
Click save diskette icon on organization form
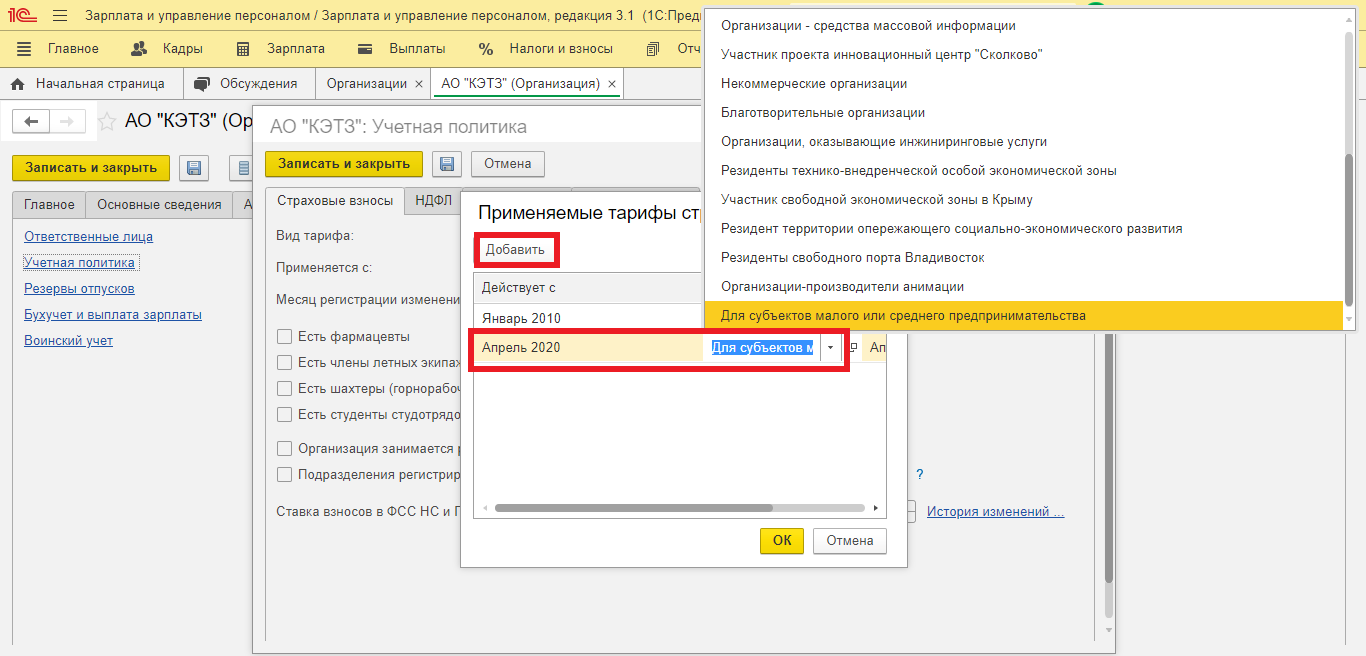point(194,168)
